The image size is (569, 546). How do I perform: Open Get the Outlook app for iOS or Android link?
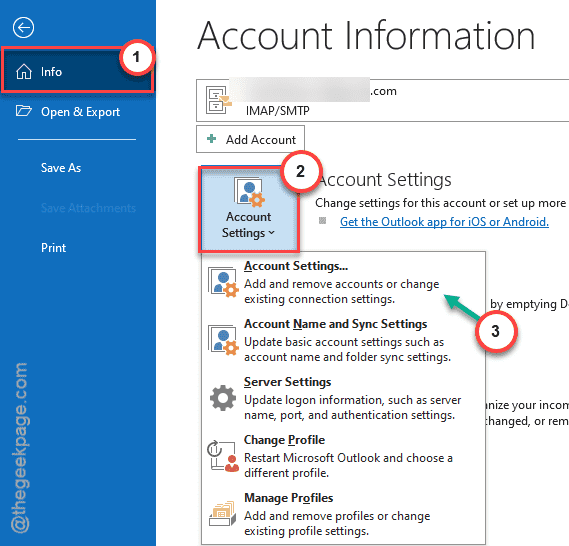pyautogui.click(x=444, y=222)
